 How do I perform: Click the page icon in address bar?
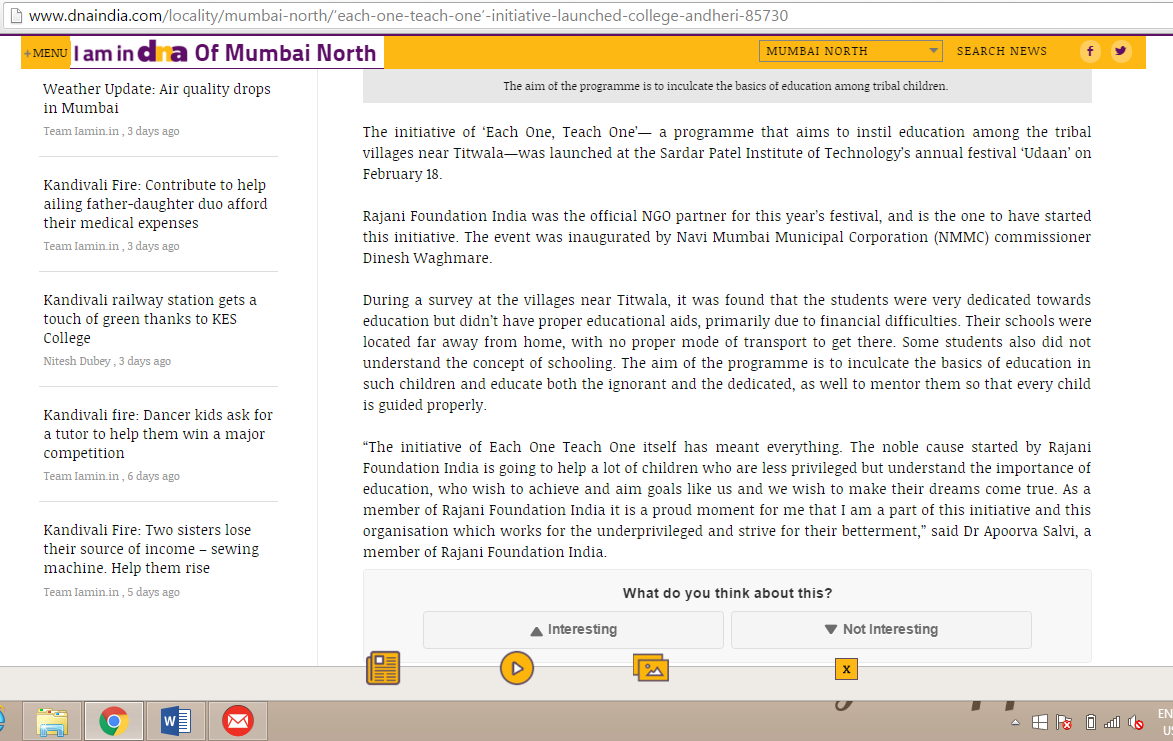tap(15, 16)
